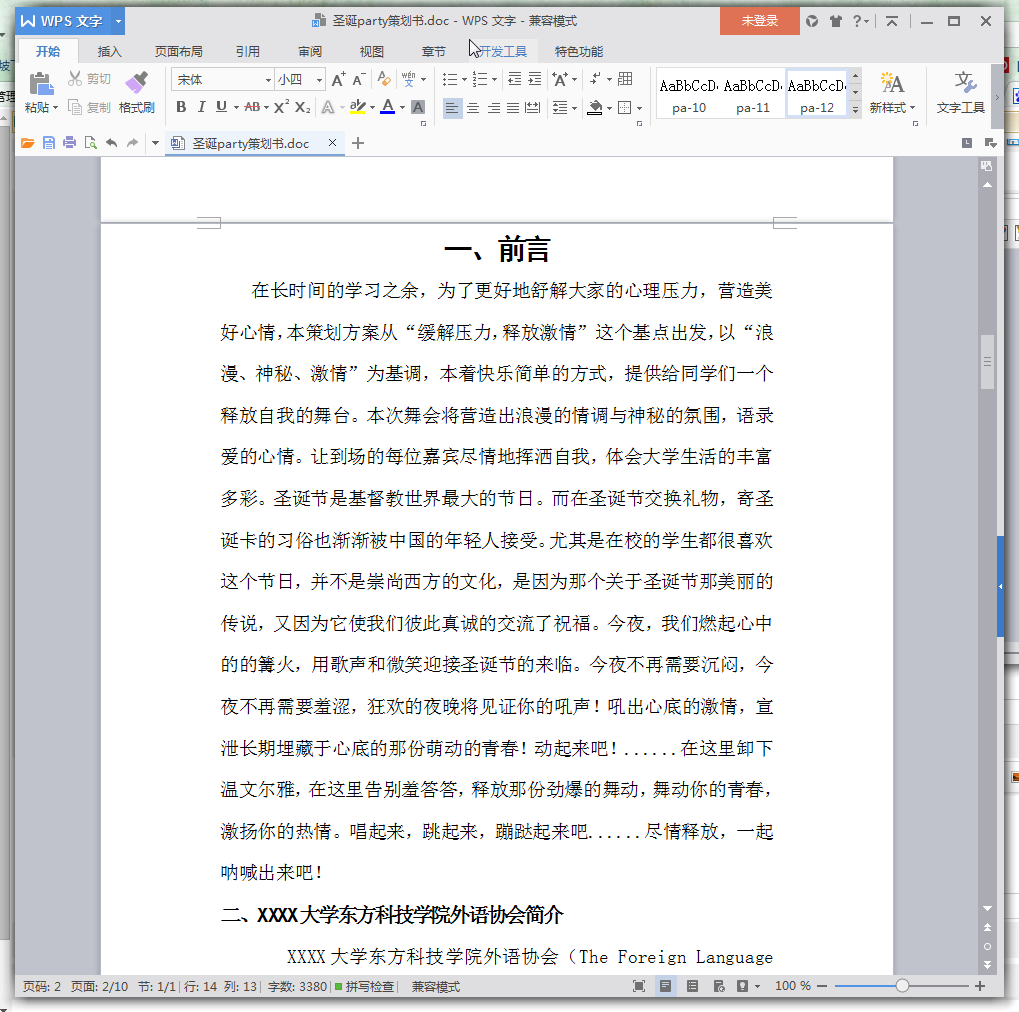The width and height of the screenshot is (1019, 1012).
Task: Click the print icon in quick toolbar
Action: pyautogui.click(x=69, y=144)
